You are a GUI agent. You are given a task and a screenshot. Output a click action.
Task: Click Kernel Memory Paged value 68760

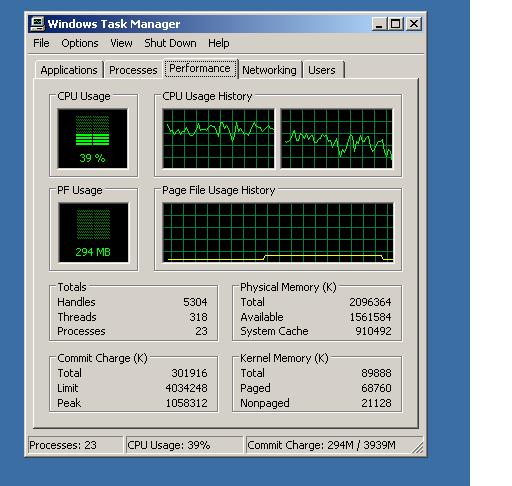376,388
